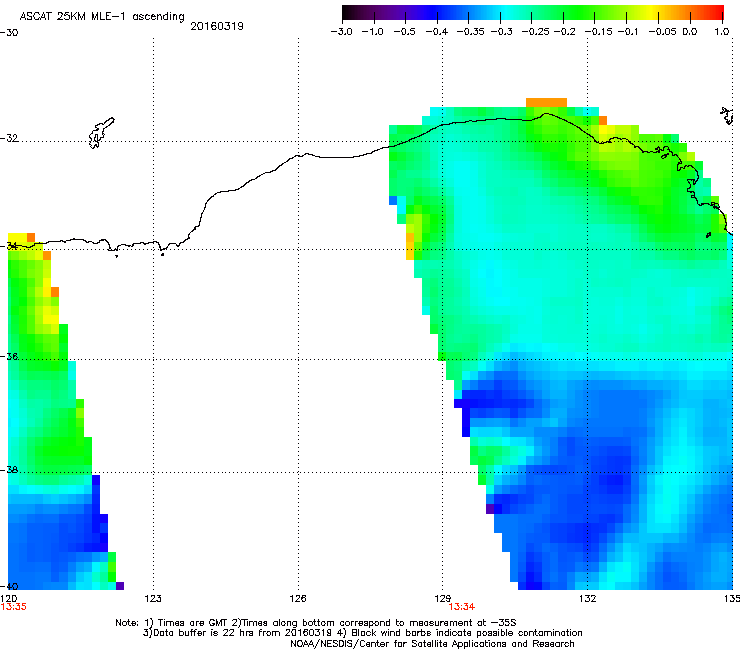Click the colorbar label -0.05
The height and width of the screenshot is (650, 740).
tap(662, 32)
